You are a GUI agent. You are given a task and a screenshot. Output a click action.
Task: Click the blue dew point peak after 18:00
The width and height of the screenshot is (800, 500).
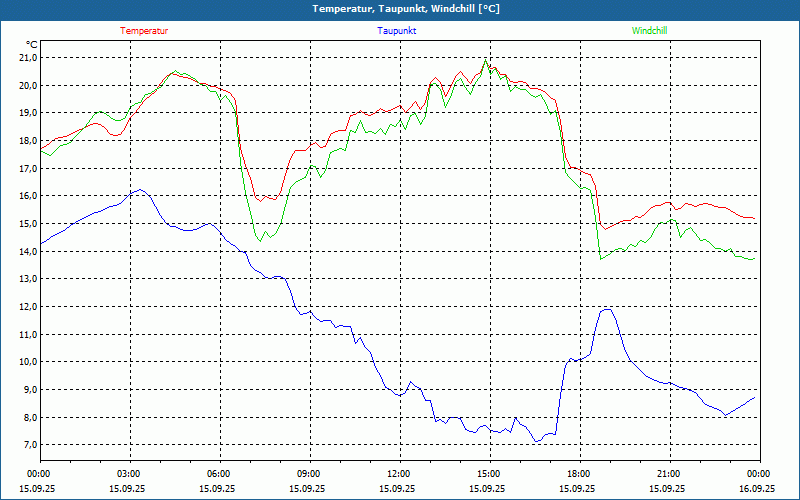[x=606, y=310]
